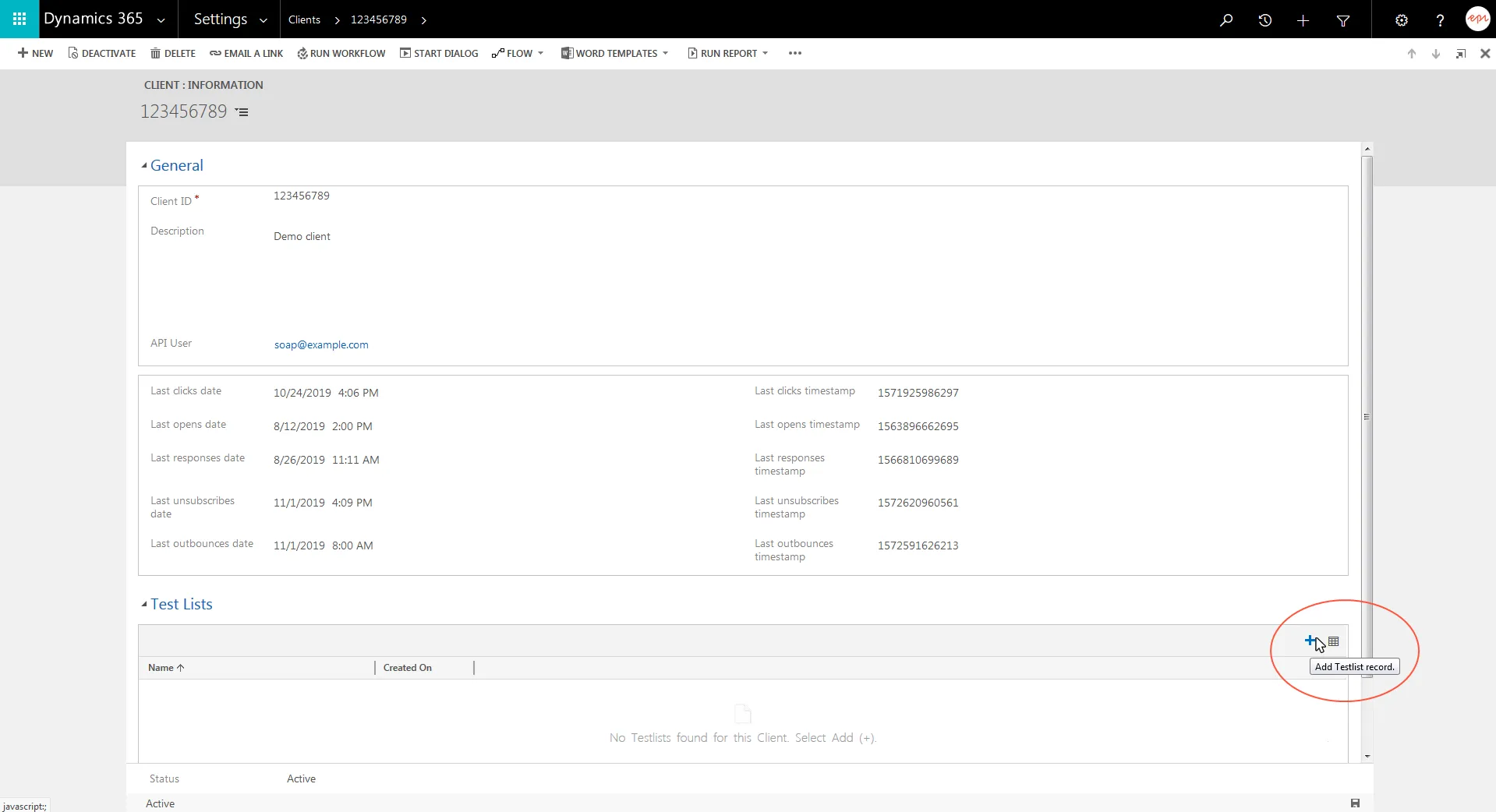Open recently viewed history icon
Image resolution: width=1496 pixels, height=812 pixels.
pos(1264,20)
